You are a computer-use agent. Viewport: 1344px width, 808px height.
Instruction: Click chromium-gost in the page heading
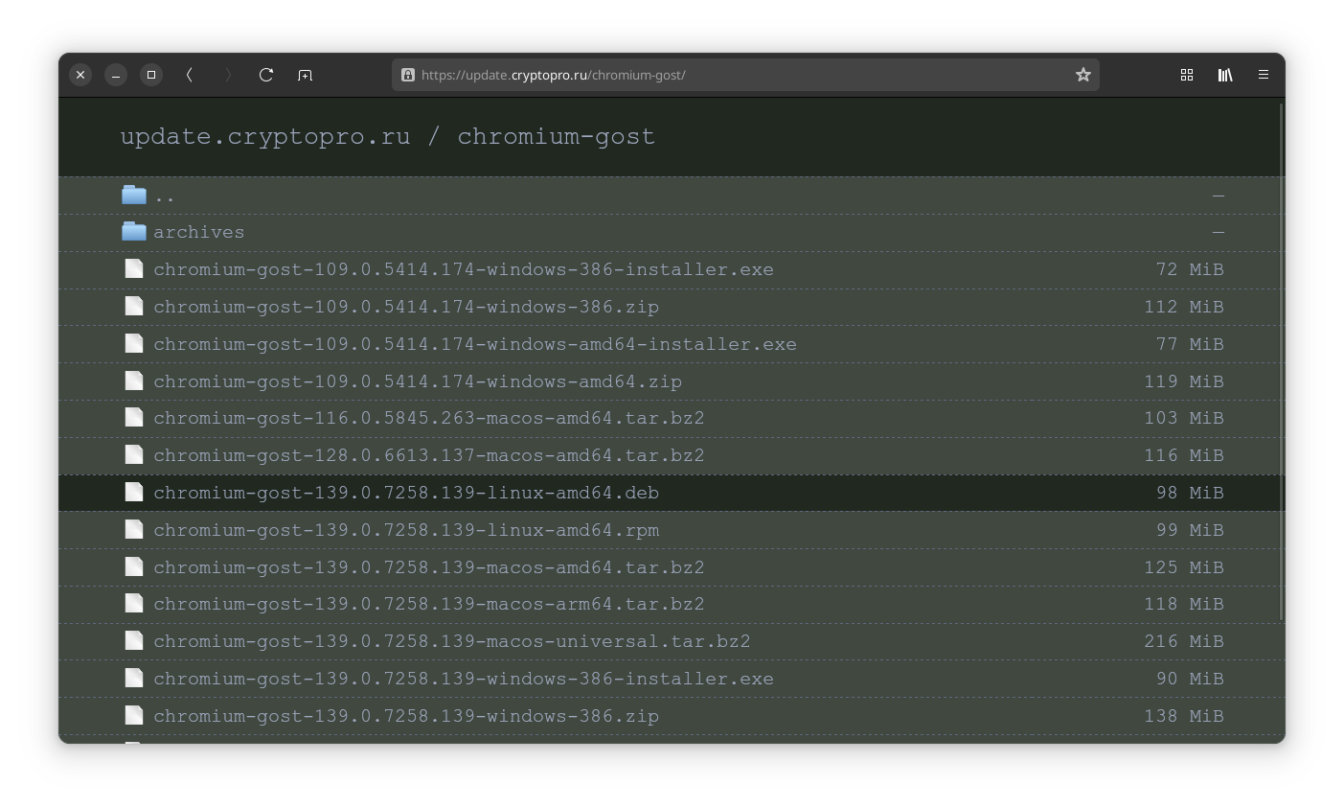(x=557, y=138)
